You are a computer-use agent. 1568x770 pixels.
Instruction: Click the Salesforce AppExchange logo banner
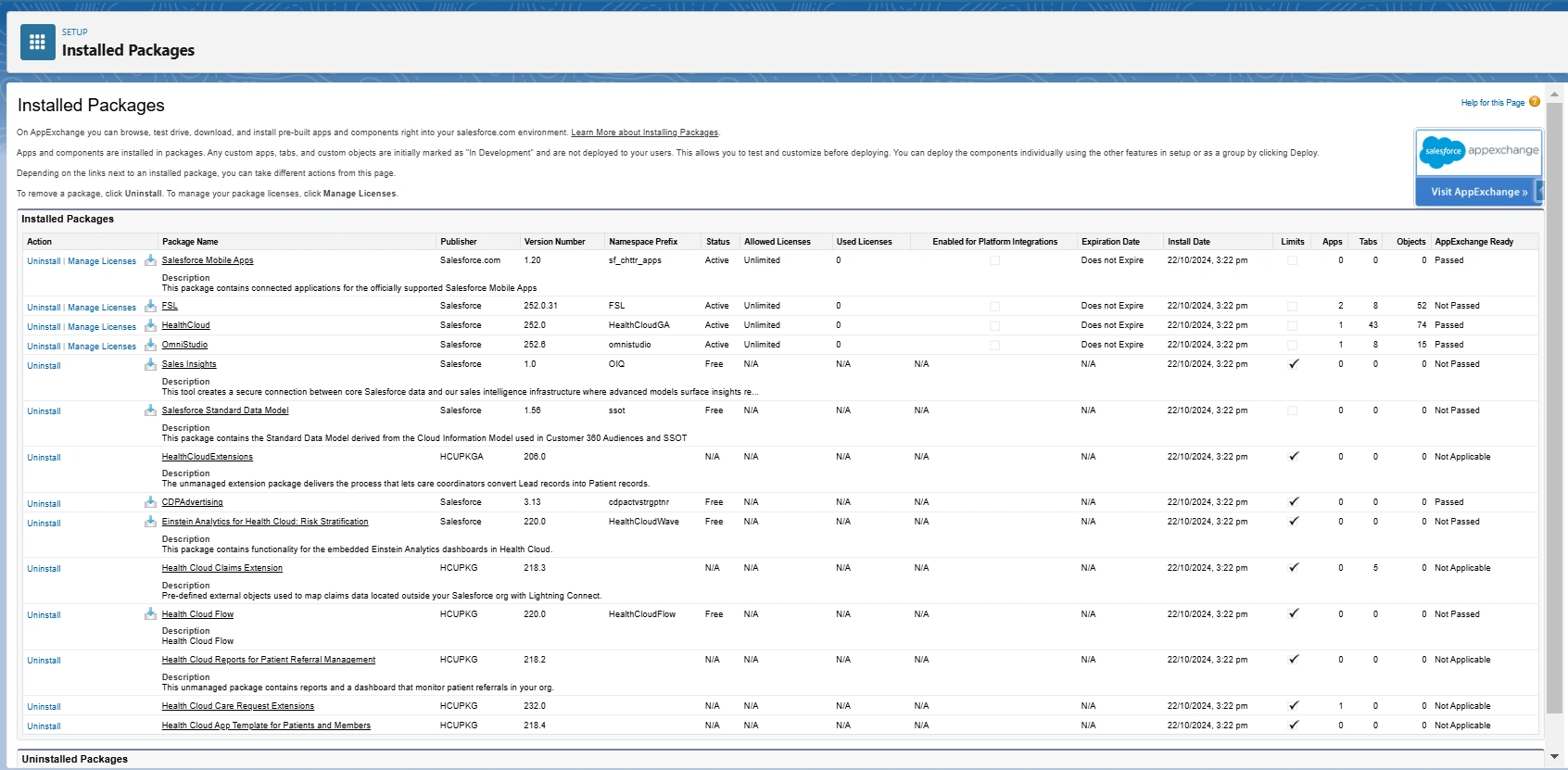tap(1479, 151)
